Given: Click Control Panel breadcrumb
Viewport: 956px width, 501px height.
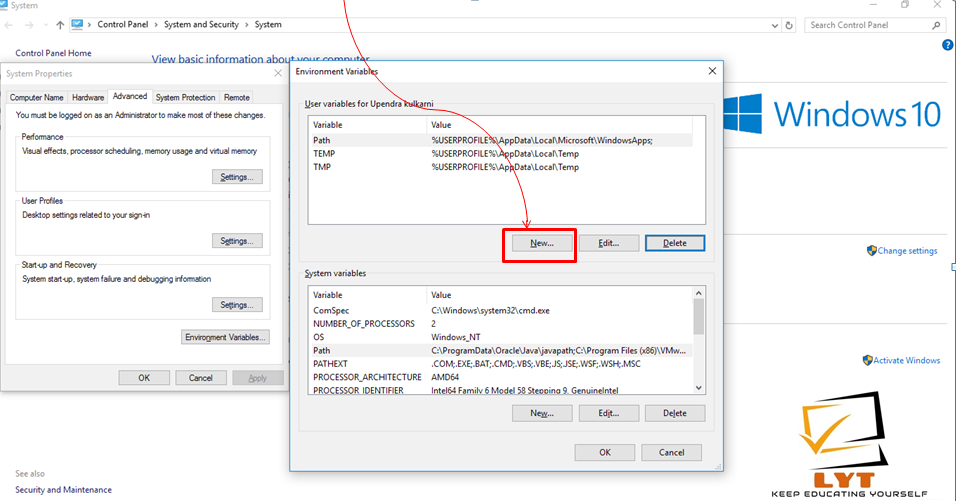Looking at the screenshot, I should pyautogui.click(x=123, y=24).
